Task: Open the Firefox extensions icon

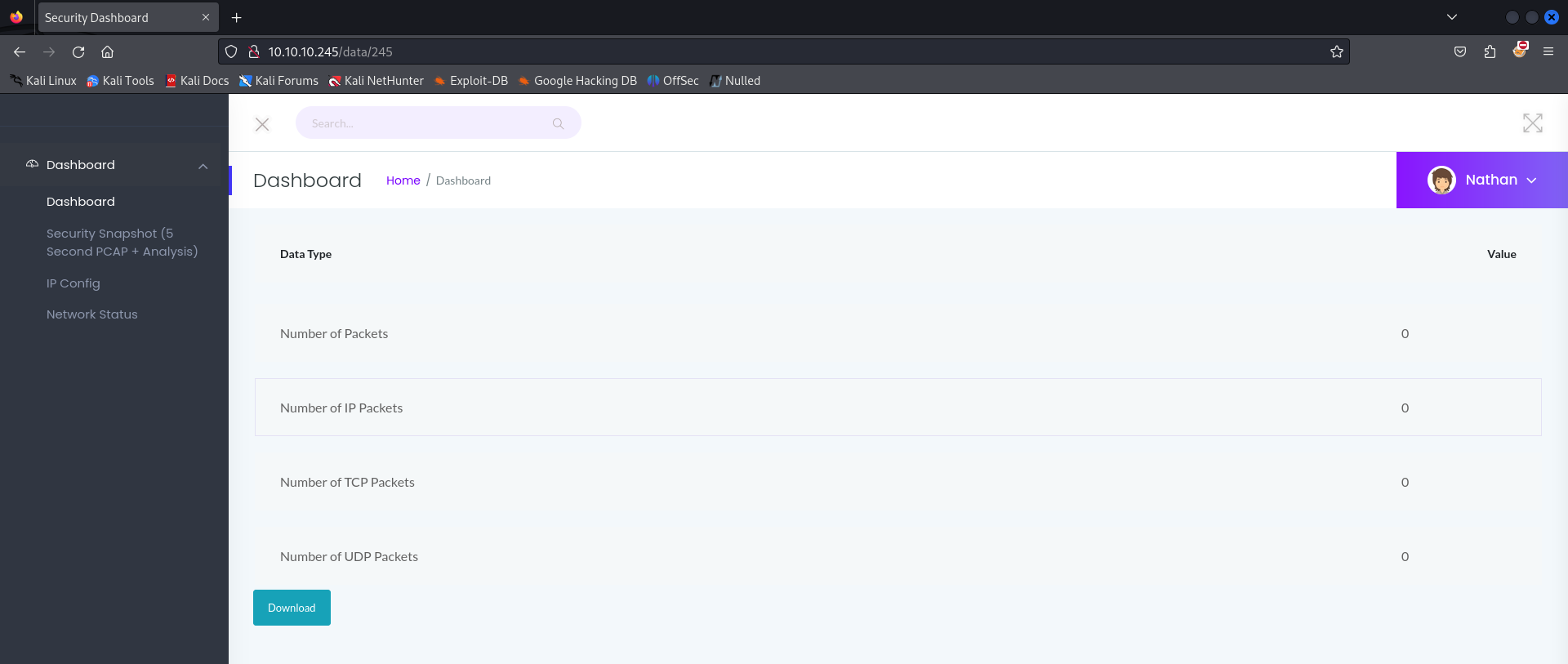Action: (1490, 51)
